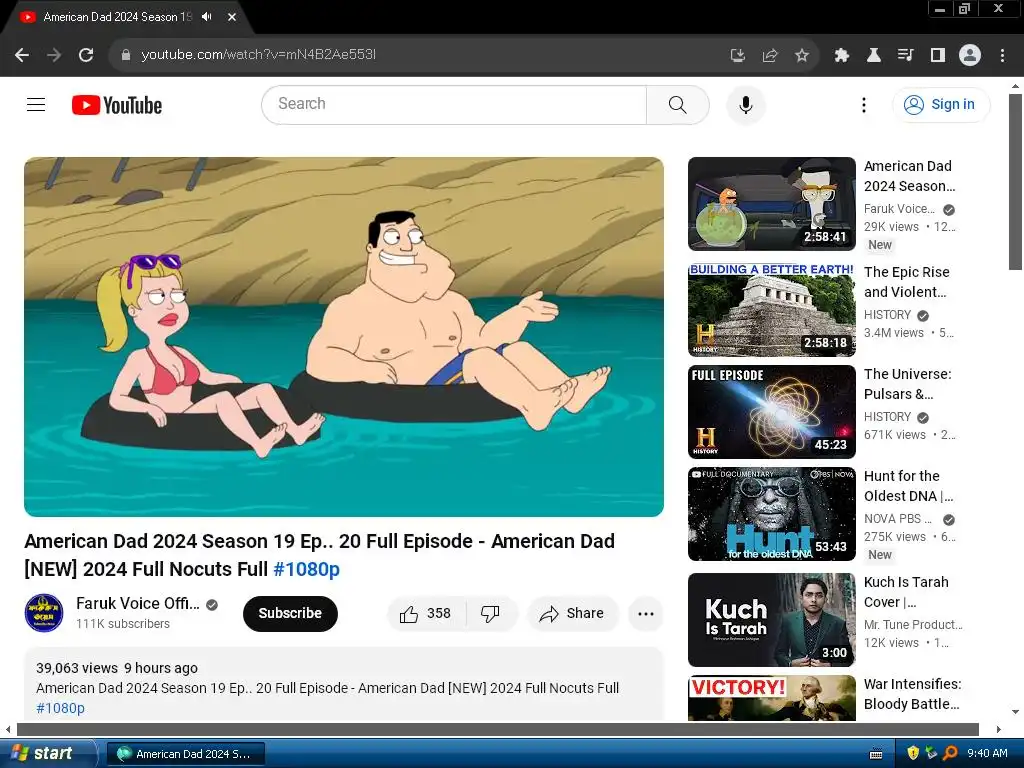1024x768 pixels.
Task: Click the NOVA PBS channel name
Action: pyautogui.click(x=898, y=519)
